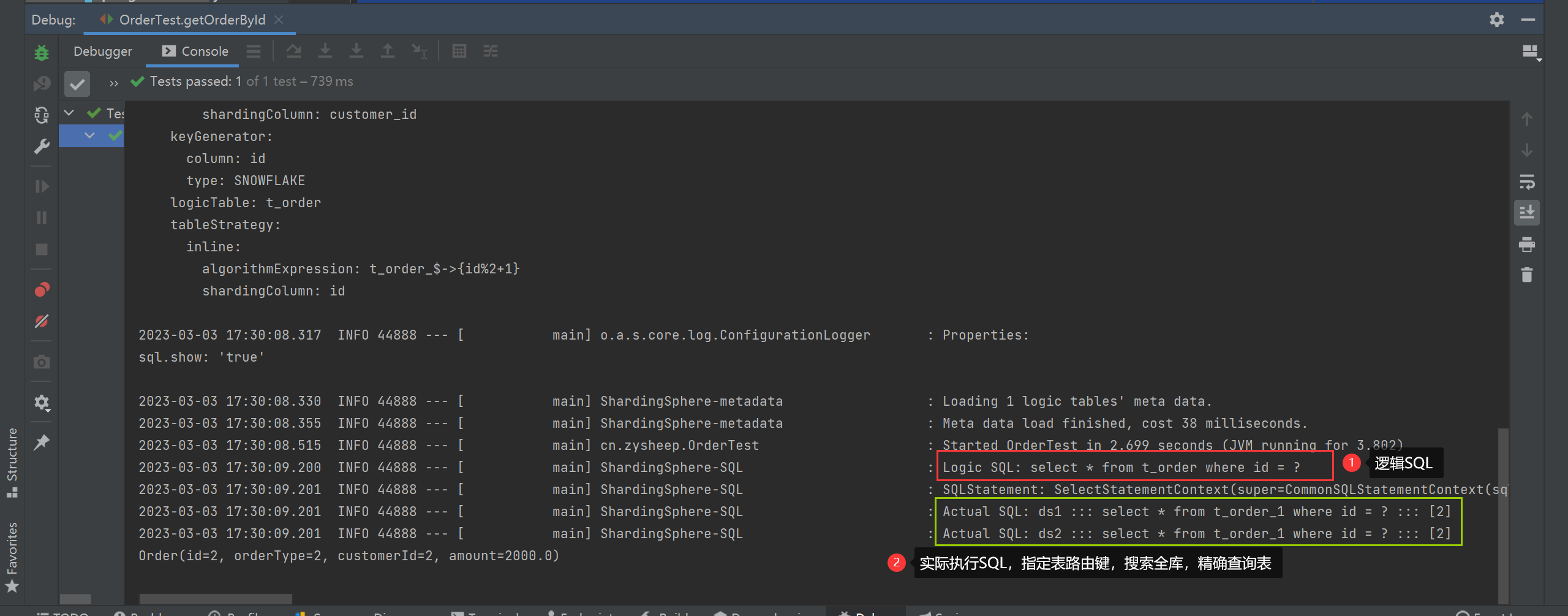Click the "sql.show: 'true'" line
Viewport: 1568px width, 616px height.
[202, 357]
